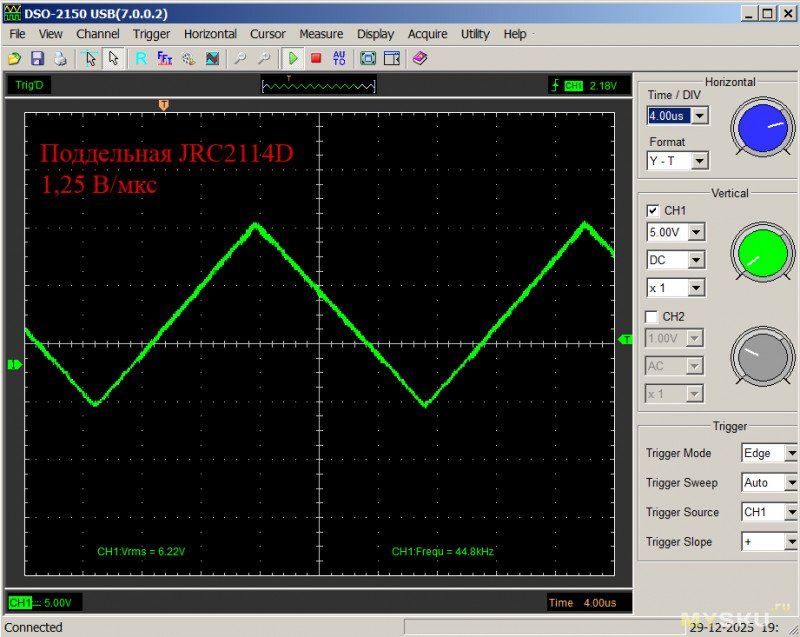Click the Print toolbar icon
800x637 pixels.
click(60, 59)
